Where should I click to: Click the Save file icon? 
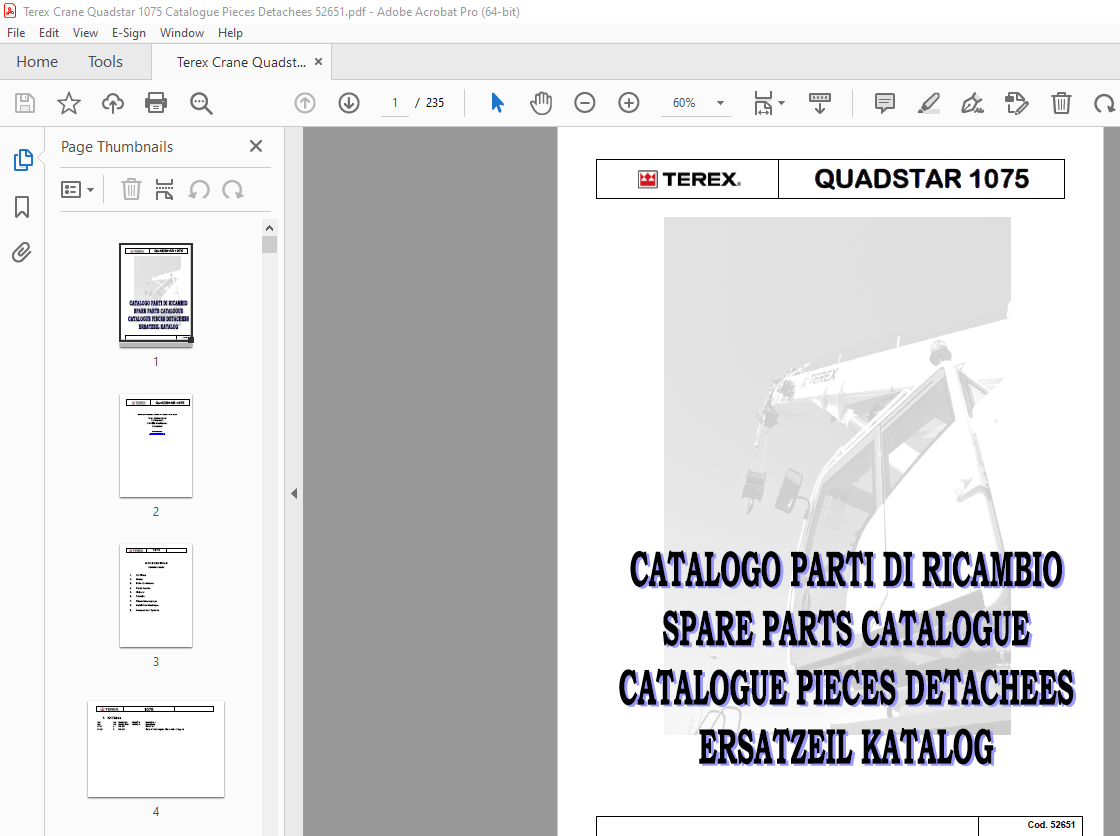coord(25,103)
